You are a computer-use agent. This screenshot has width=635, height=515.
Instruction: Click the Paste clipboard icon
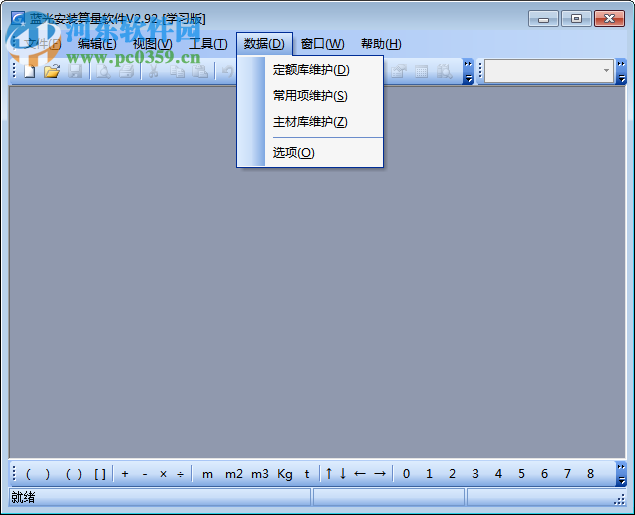pos(200,72)
